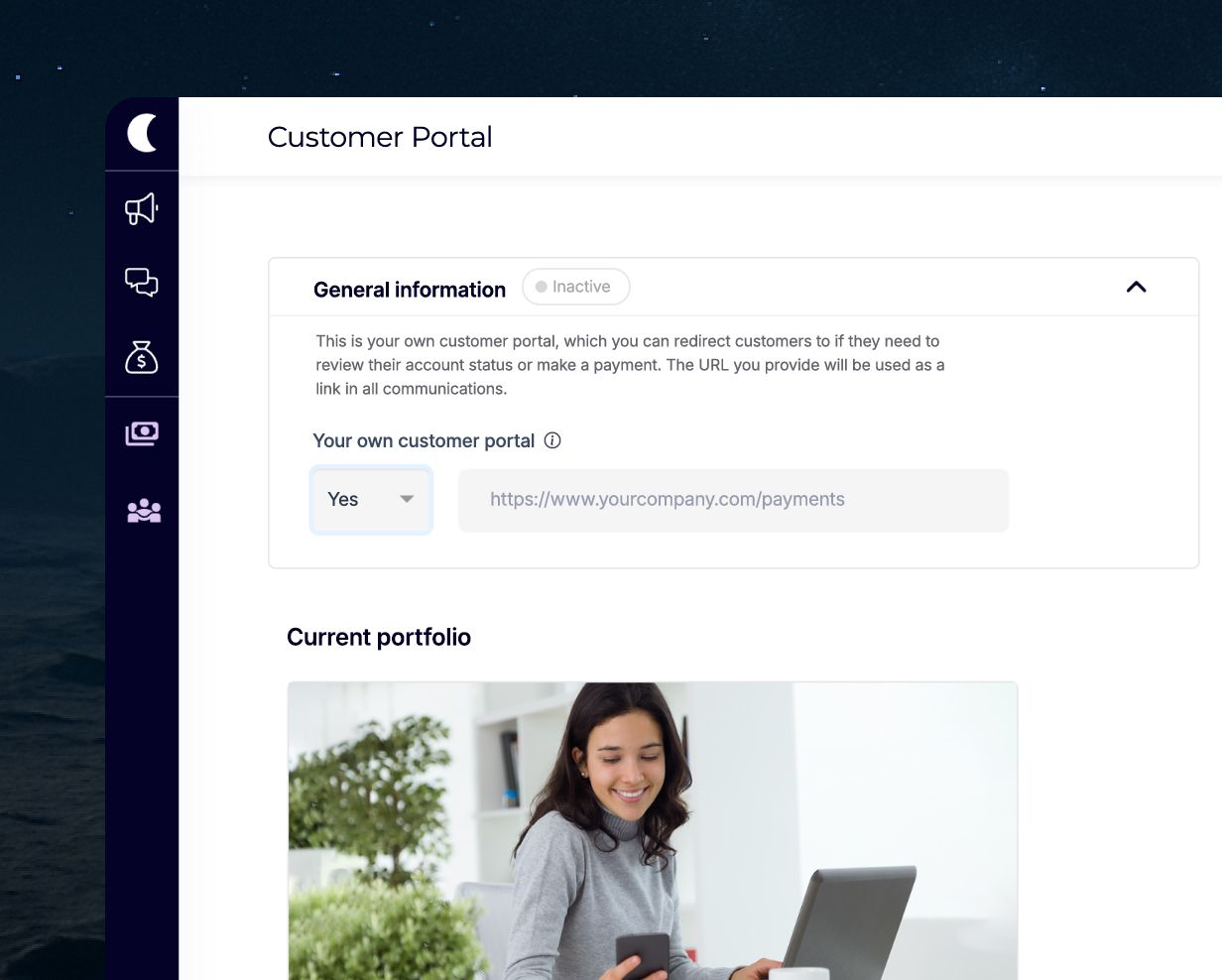Open the banknote payments sidebar icon
Viewport: 1222px width, 980px height.
[x=142, y=433]
